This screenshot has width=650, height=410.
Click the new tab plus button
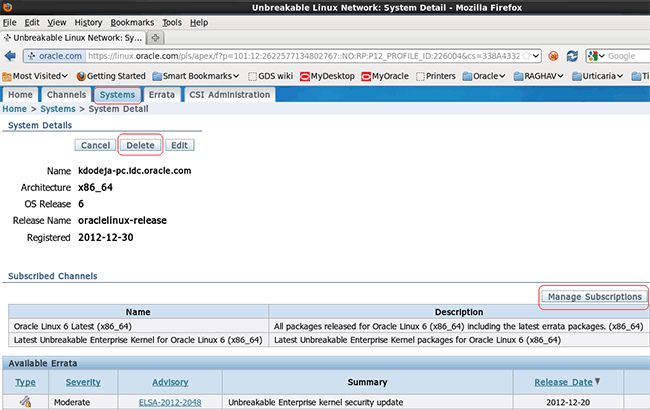pos(155,38)
